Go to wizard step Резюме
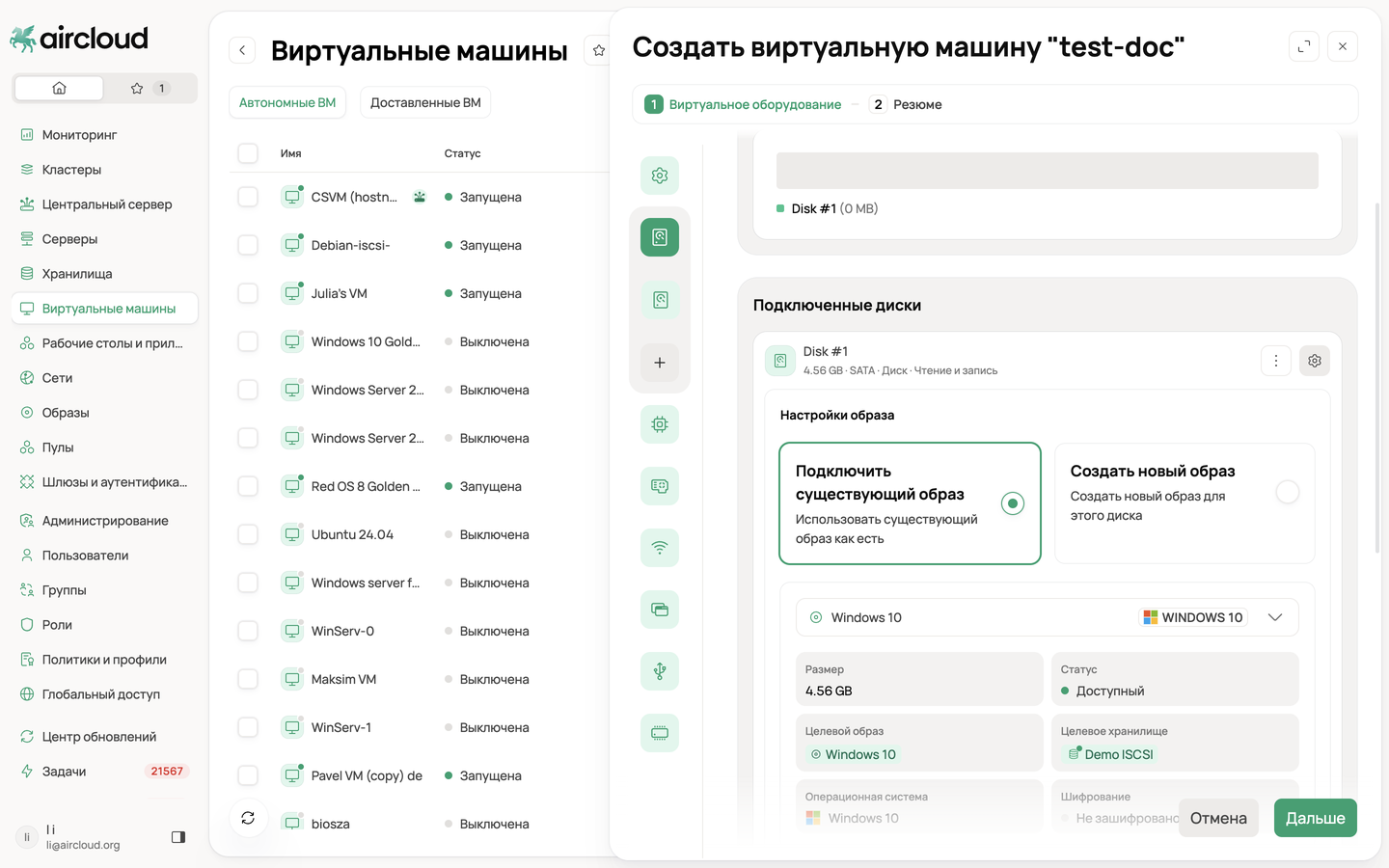 [x=906, y=104]
